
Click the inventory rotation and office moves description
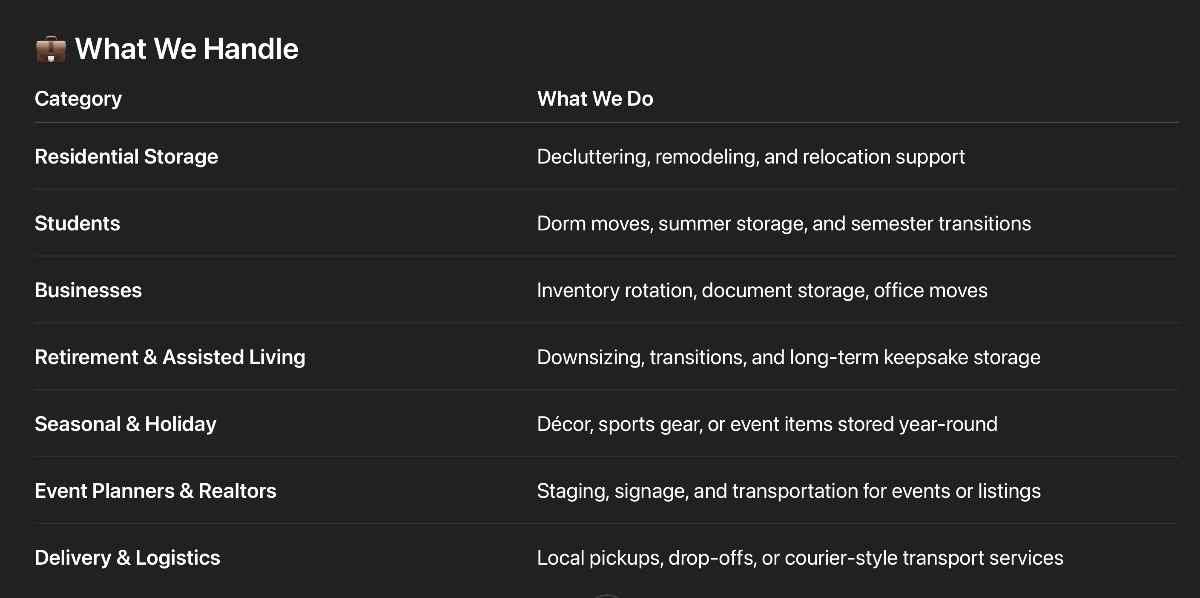click(x=762, y=291)
